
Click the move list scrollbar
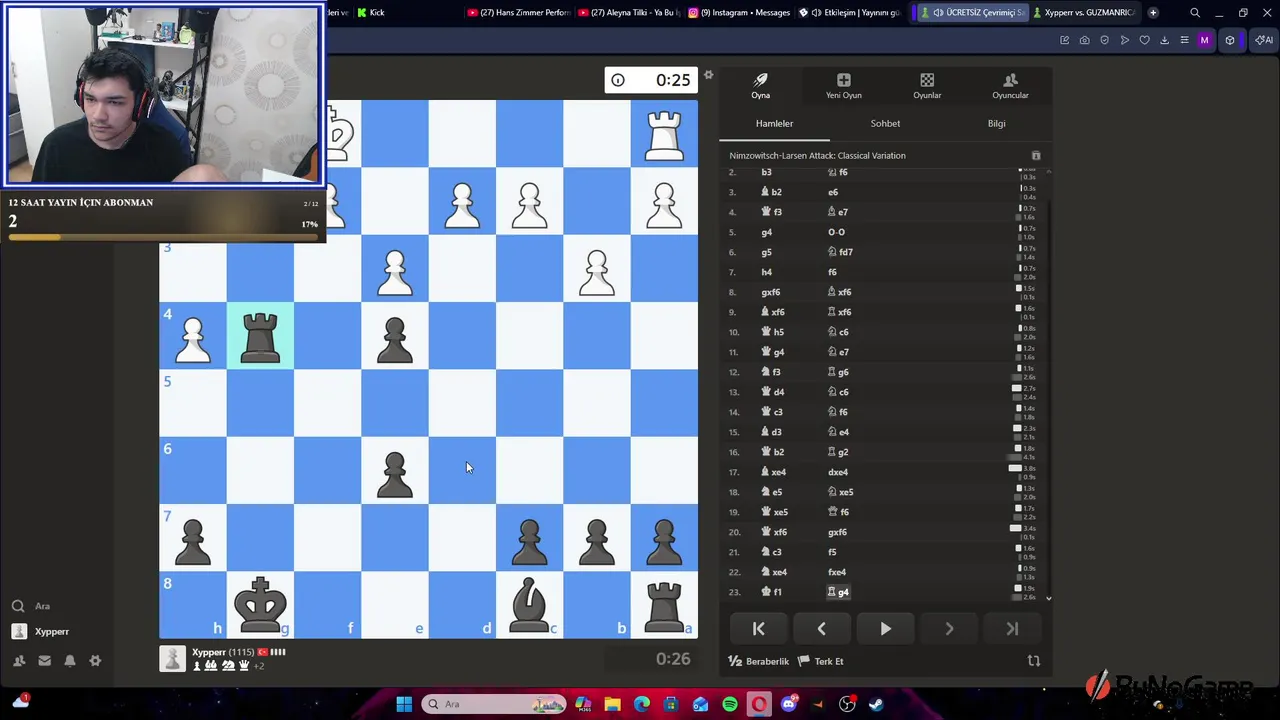click(x=1048, y=385)
